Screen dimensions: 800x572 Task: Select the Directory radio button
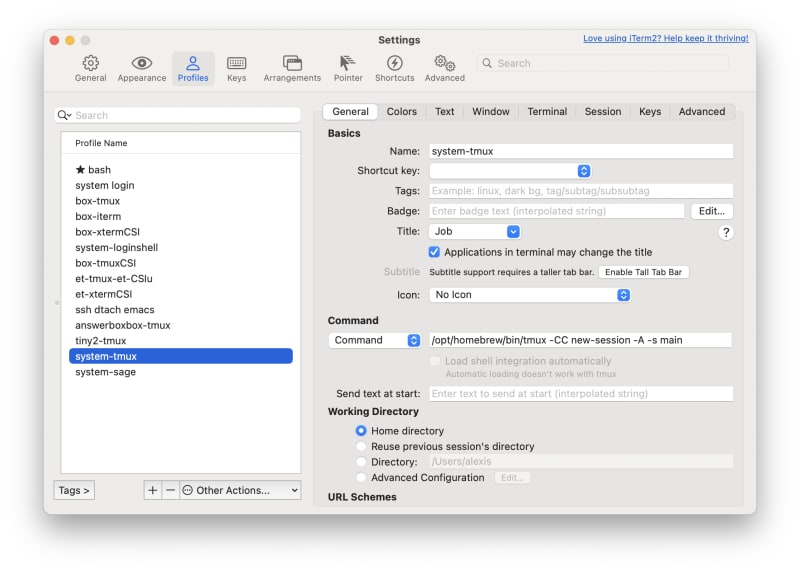coord(361,462)
